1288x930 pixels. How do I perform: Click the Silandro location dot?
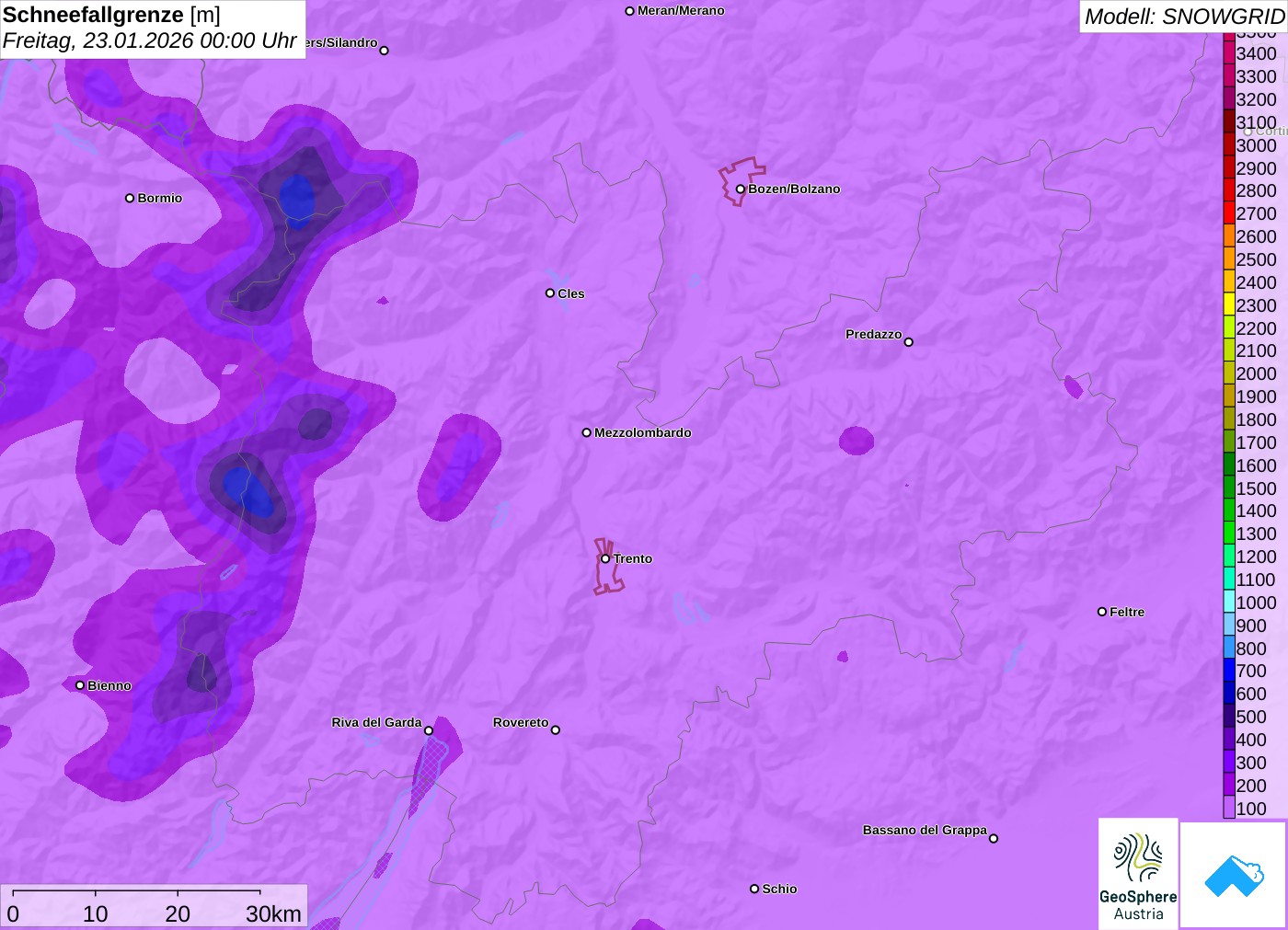pos(385,51)
